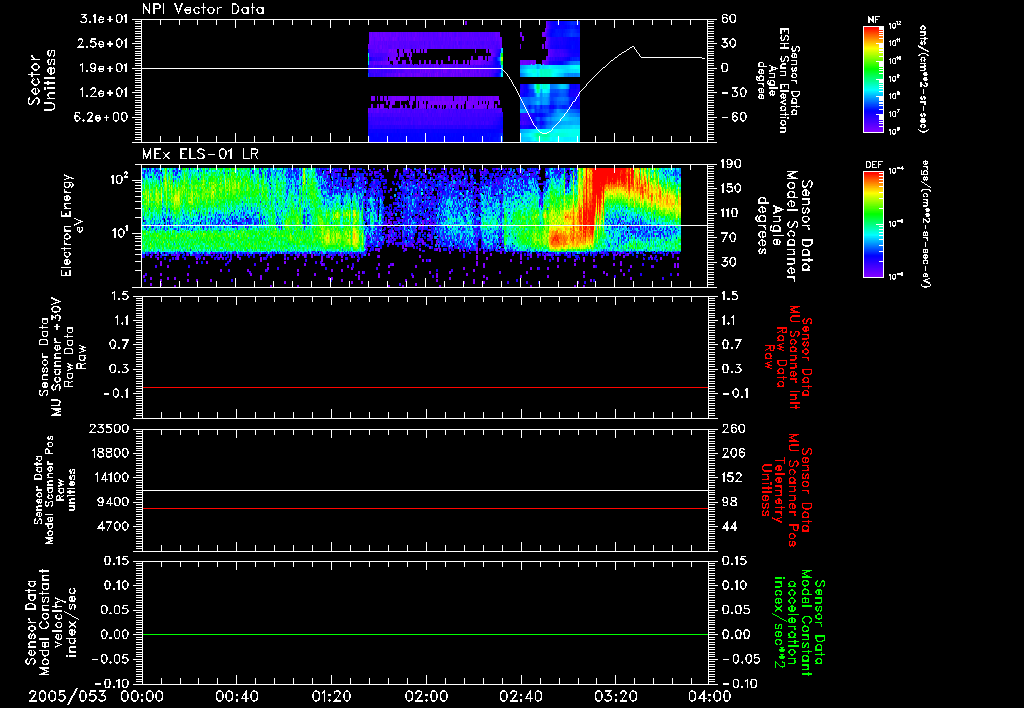Click the 04:00 time tick label
Viewport: 1024px width, 708px height.
(710, 696)
